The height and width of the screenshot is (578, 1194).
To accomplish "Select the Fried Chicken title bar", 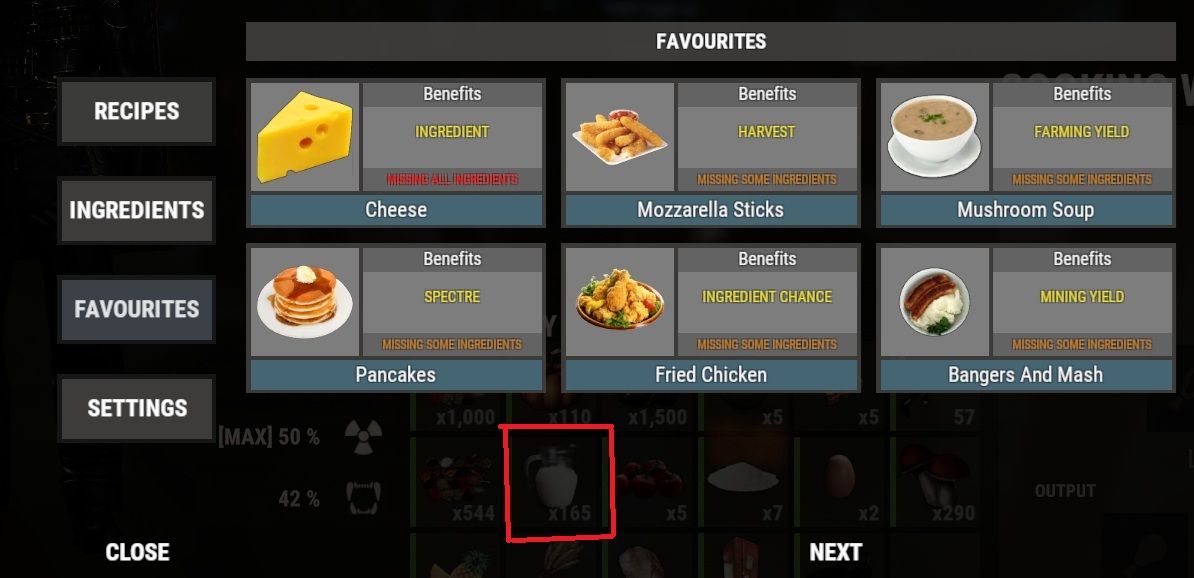I will 710,375.
